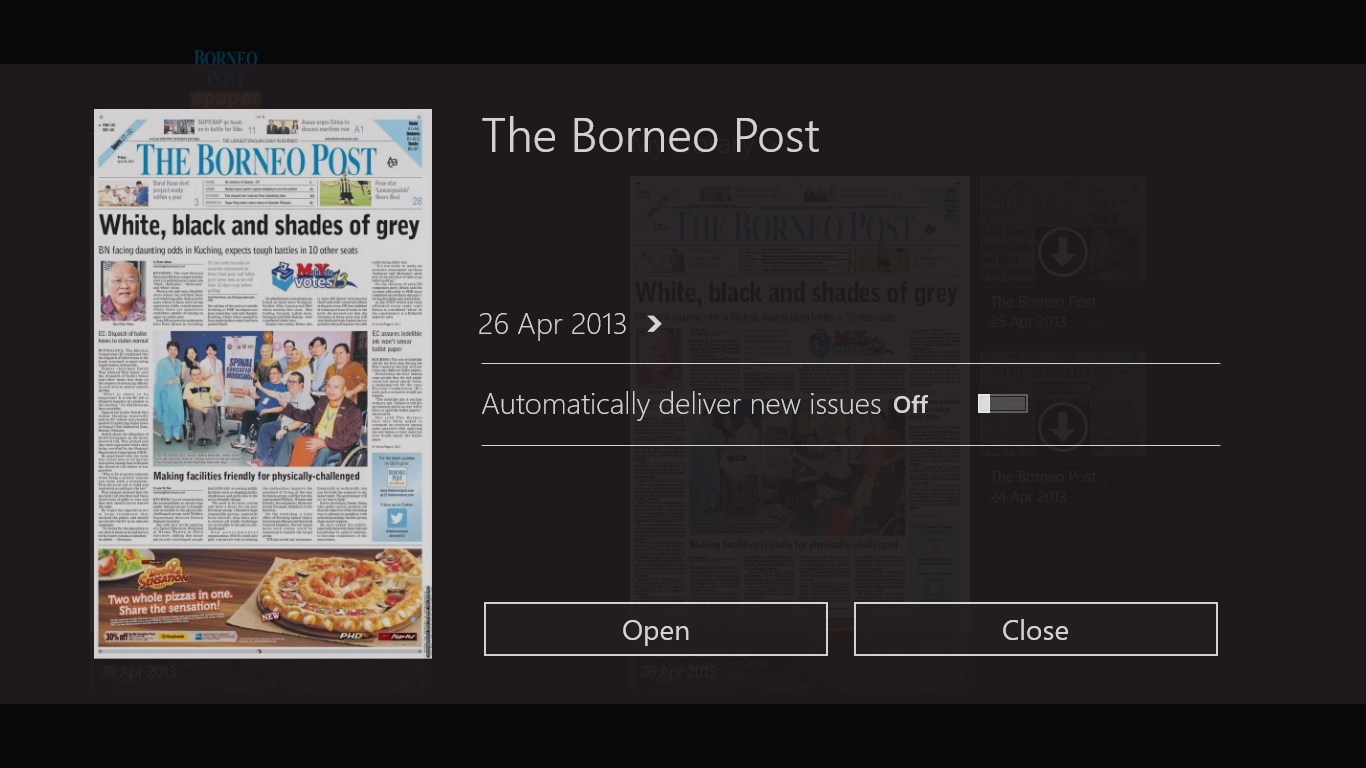Click the dimmed The Borneo Post 24 Apr 2013 caption

point(1043,487)
